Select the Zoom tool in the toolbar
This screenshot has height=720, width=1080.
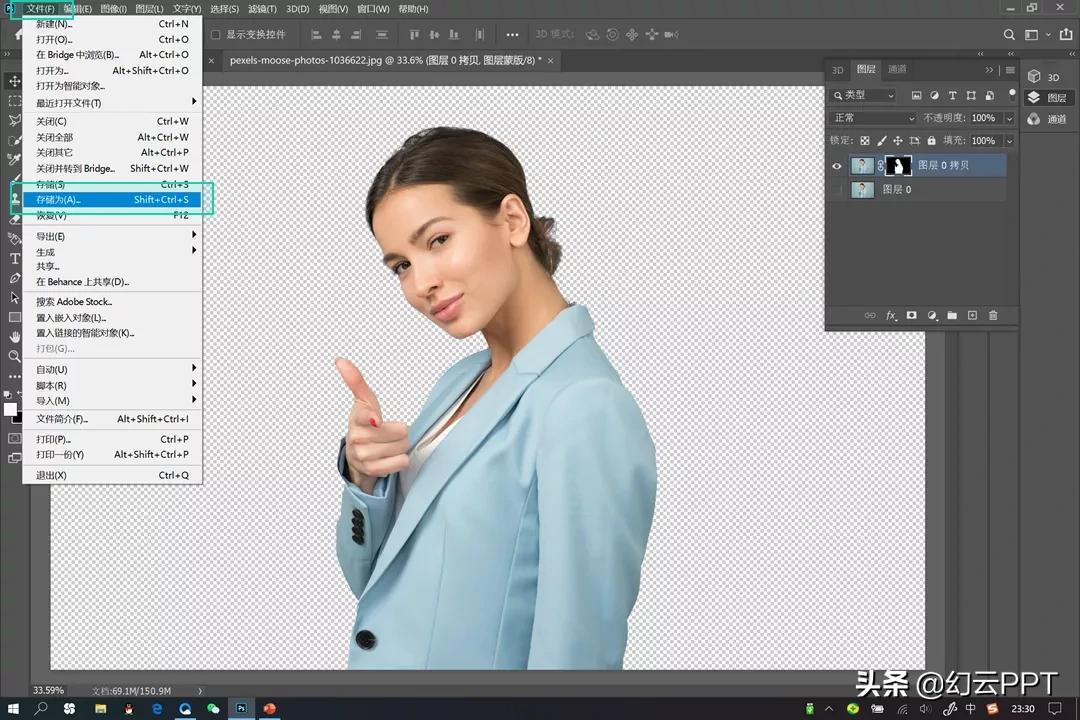point(14,356)
